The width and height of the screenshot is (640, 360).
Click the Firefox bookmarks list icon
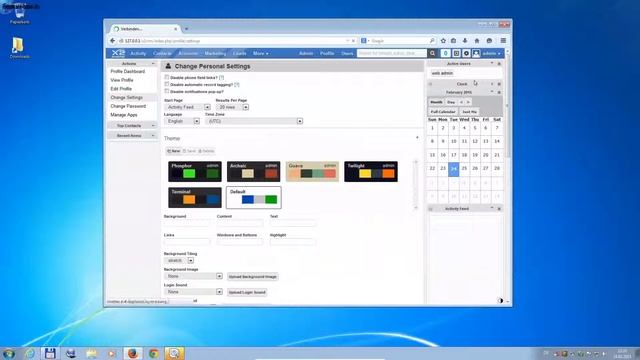[453, 41]
